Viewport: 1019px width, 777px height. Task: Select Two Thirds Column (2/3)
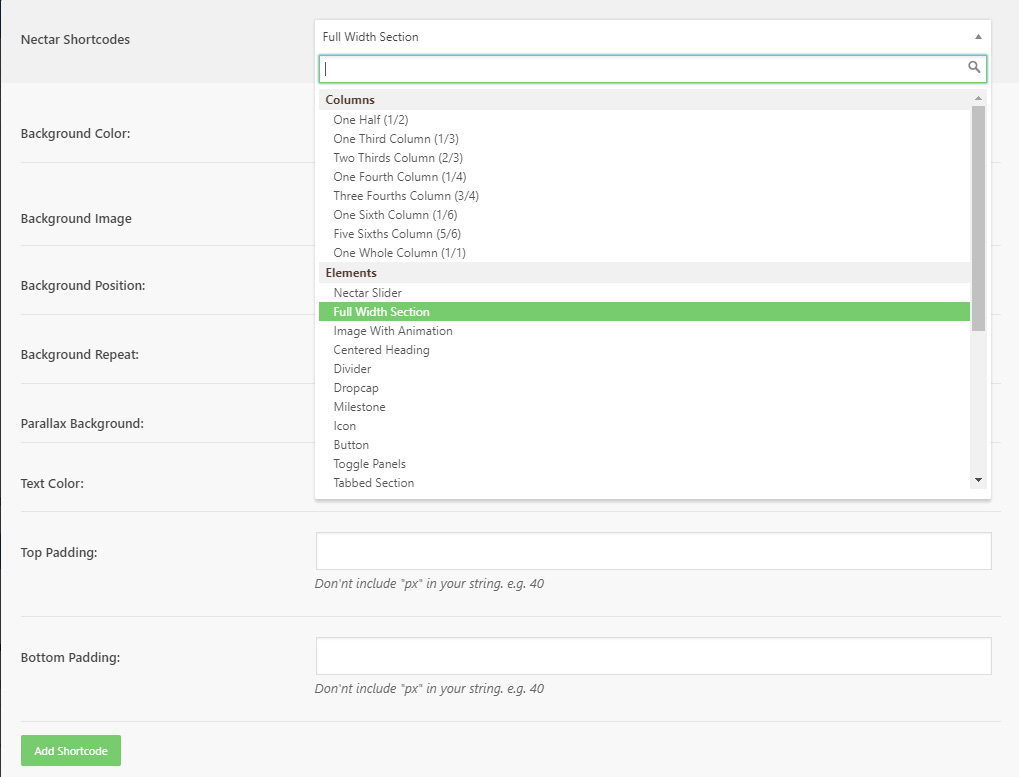click(397, 158)
